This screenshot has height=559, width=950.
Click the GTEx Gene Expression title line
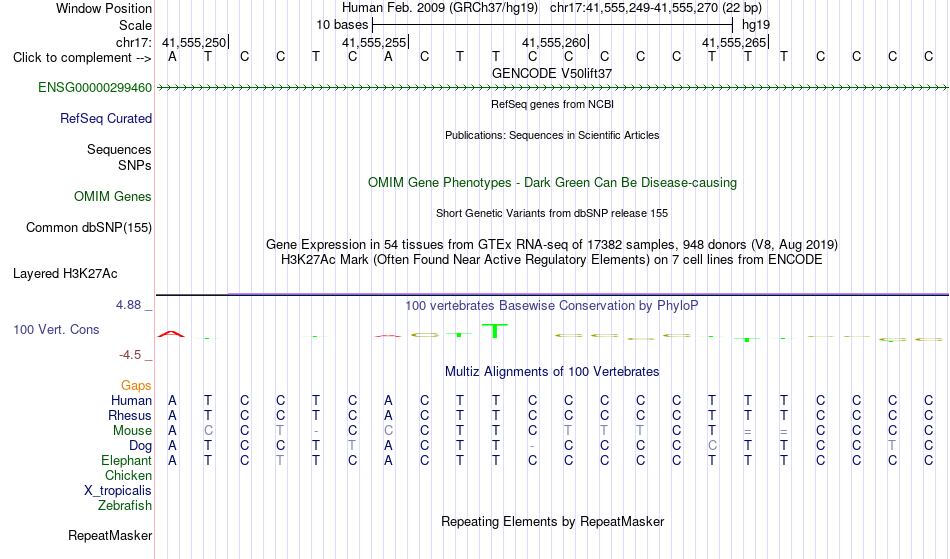(552, 245)
